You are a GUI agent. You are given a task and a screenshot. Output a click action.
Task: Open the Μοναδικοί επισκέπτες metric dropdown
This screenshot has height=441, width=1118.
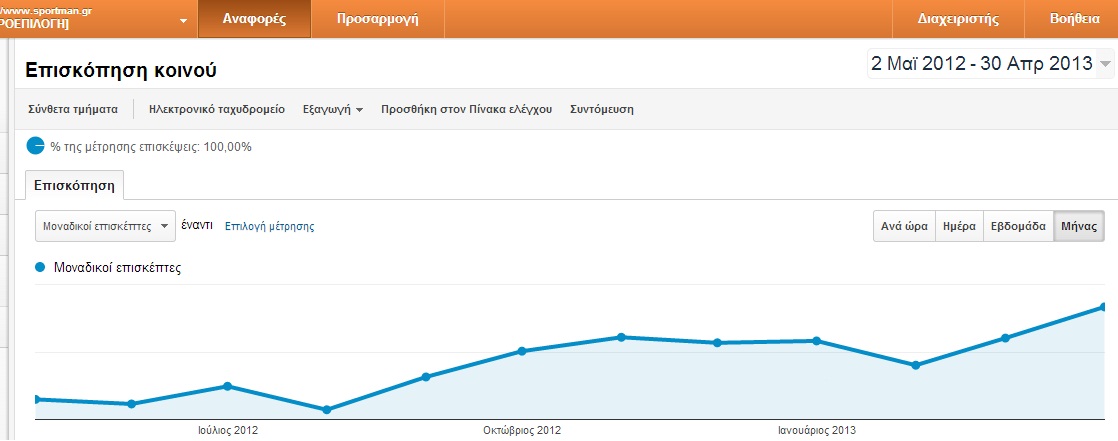[x=105, y=226]
